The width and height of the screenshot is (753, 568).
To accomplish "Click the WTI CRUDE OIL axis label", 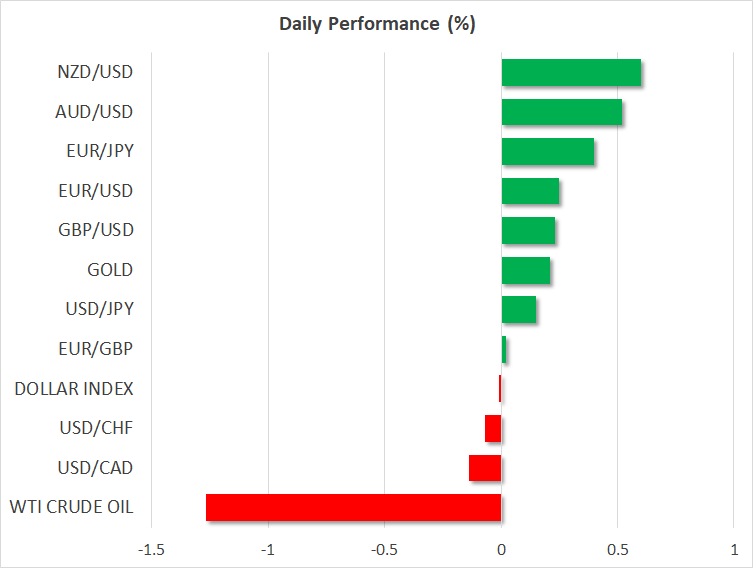I will [x=71, y=507].
